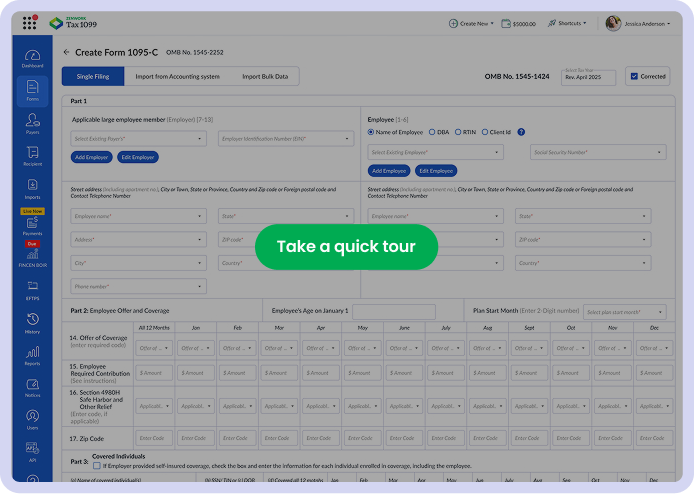The height and width of the screenshot is (494, 694).
Task: Click the Phone number input field
Action: pos(138,286)
